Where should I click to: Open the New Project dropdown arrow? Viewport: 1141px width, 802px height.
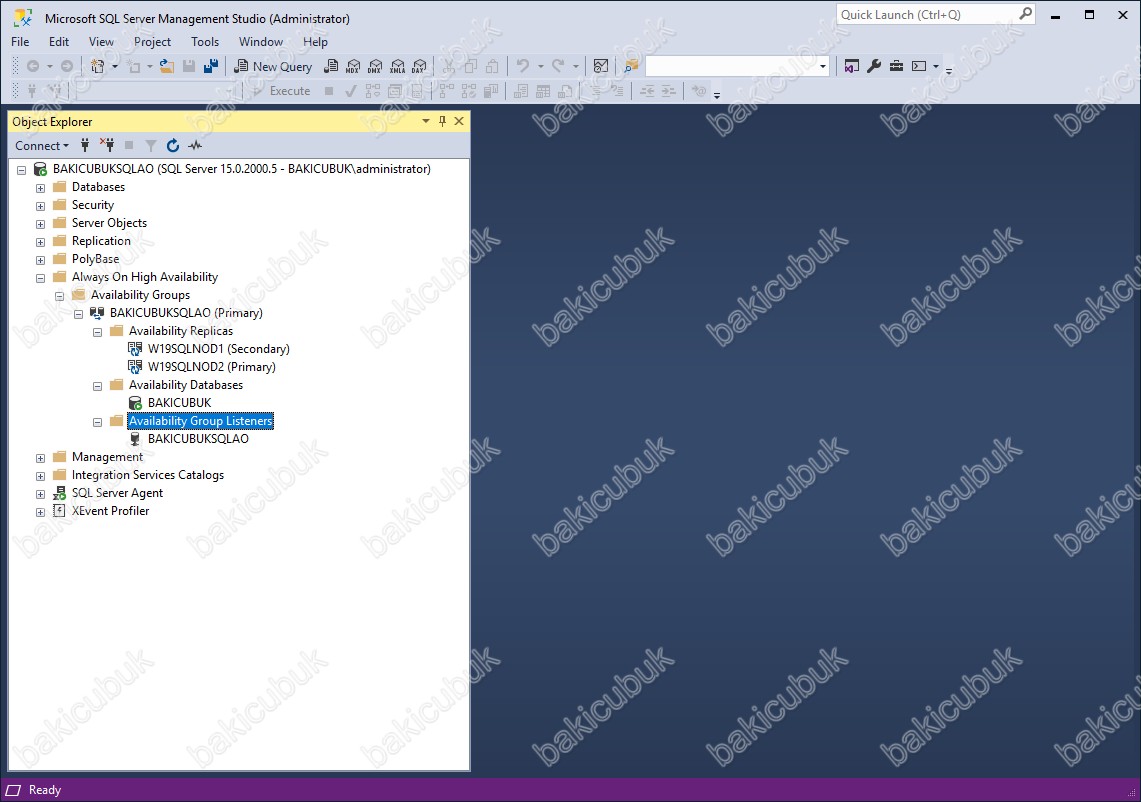click(114, 66)
